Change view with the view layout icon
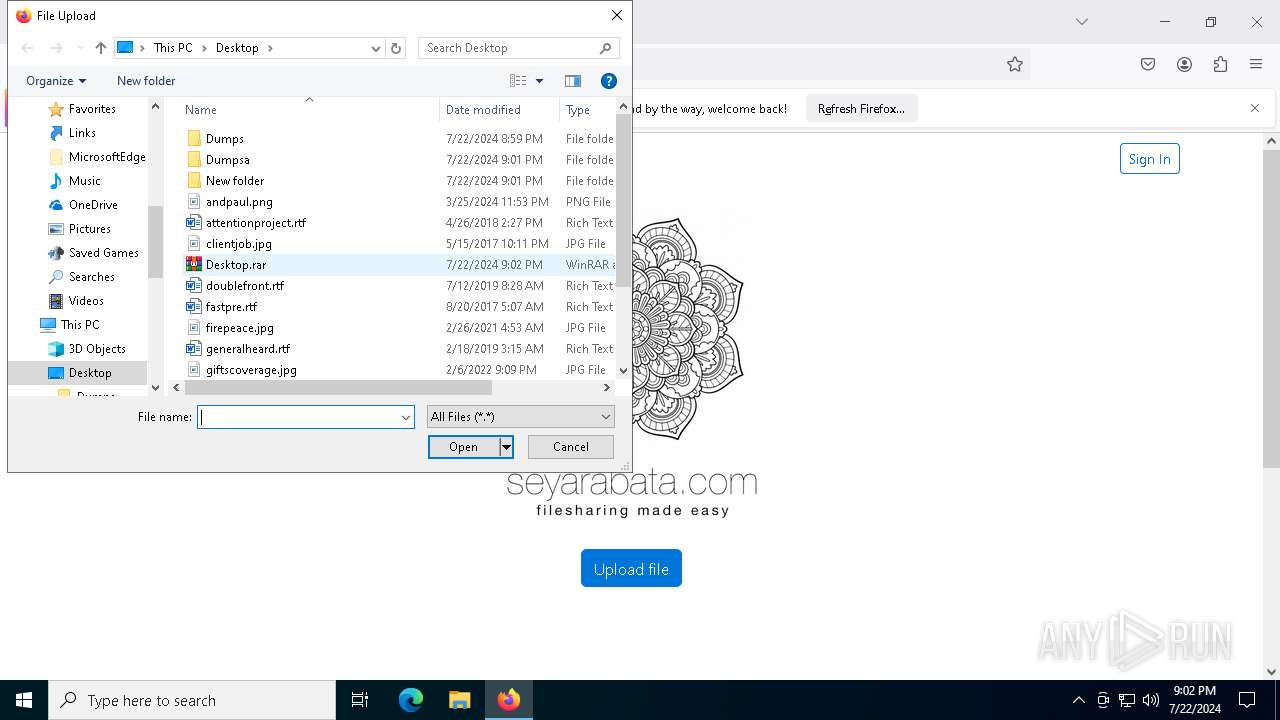Screen dimensions: 1280x720 tap(518, 81)
